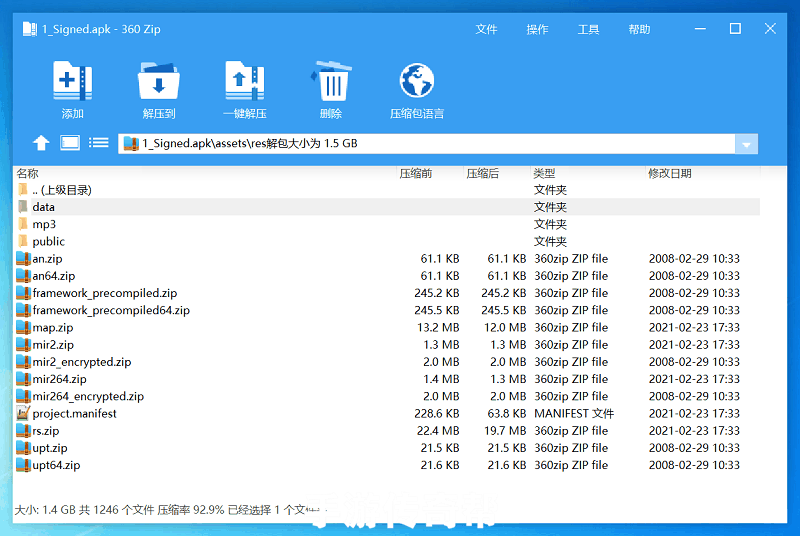Select the '.. (上级目录)' row
800x536 pixels.
[388, 190]
